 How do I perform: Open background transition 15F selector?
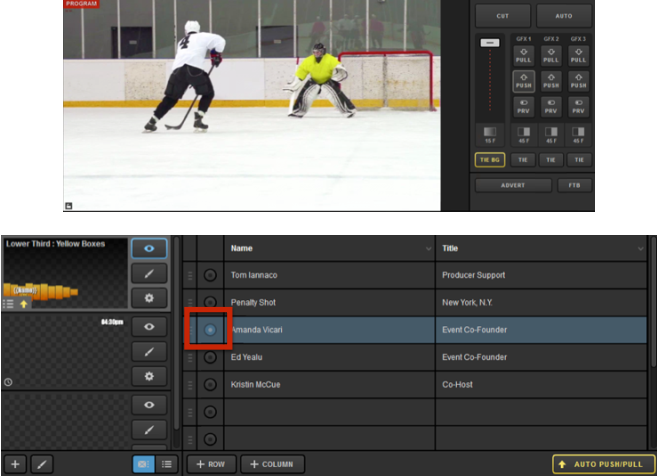pos(489,135)
